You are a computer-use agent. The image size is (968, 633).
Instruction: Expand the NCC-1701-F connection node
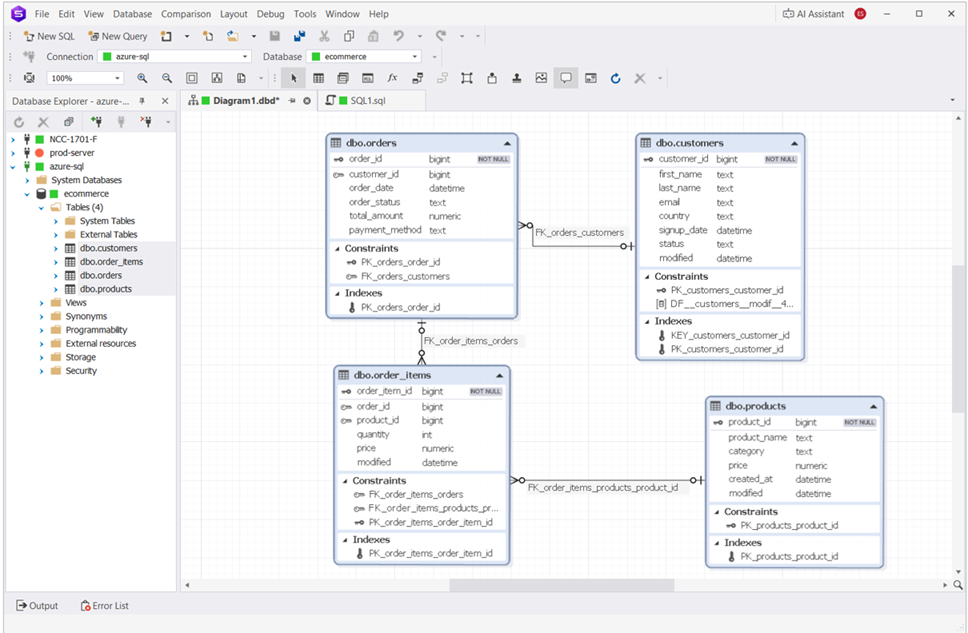pyautogui.click(x=13, y=140)
